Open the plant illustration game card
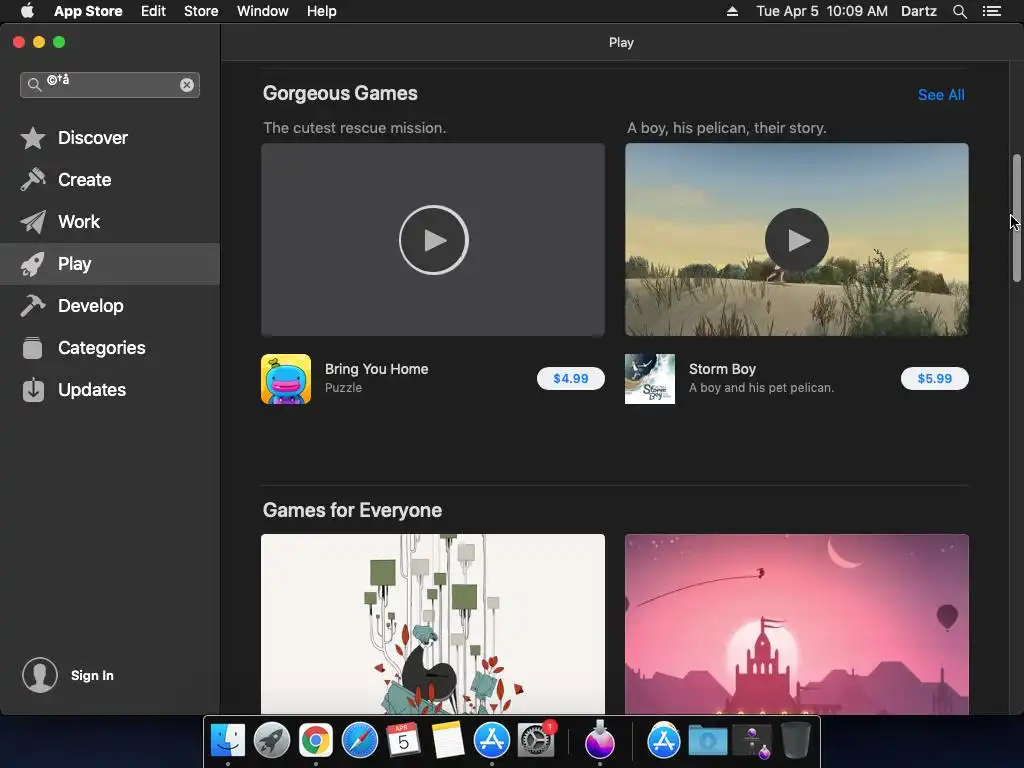 [433, 624]
